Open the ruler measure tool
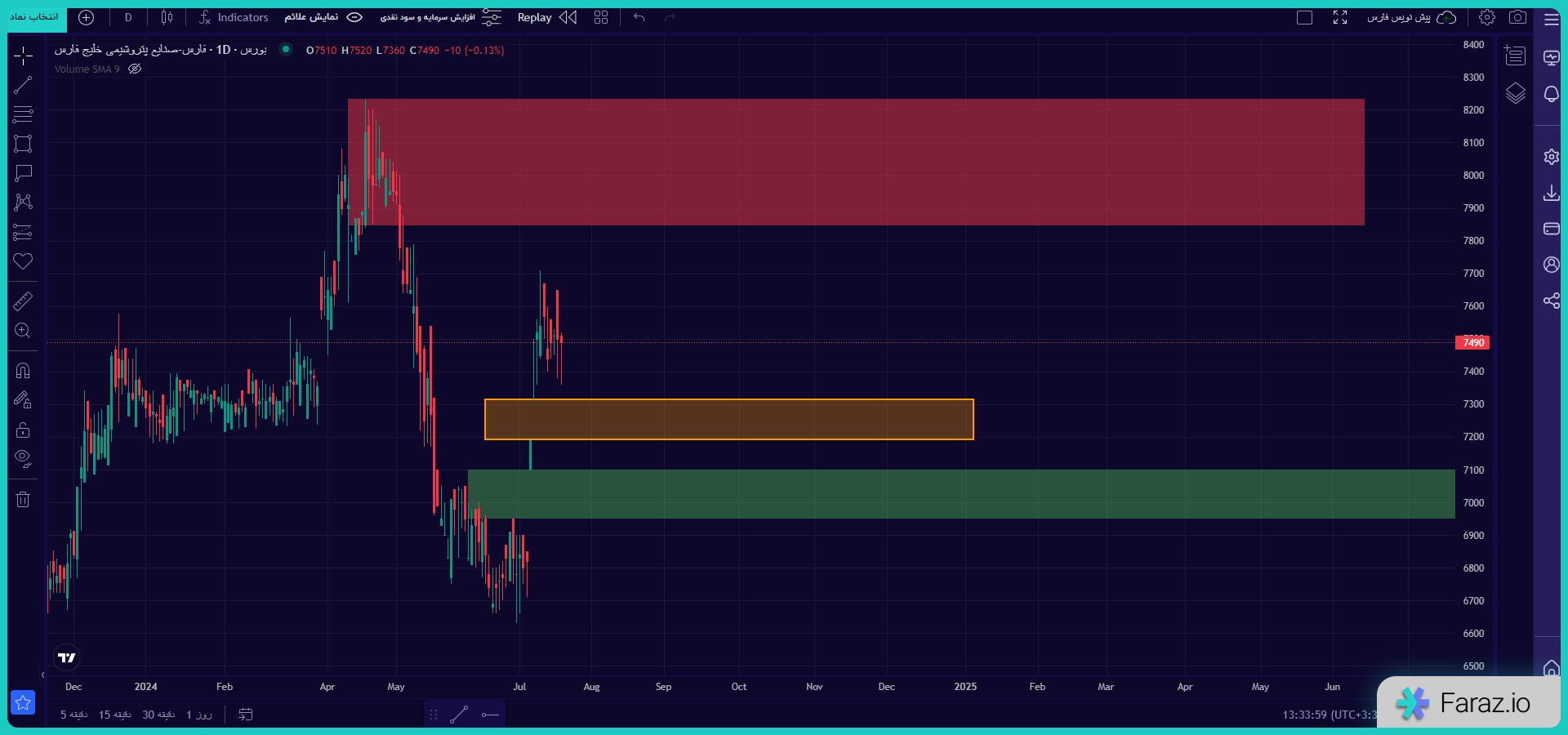This screenshot has width=1568, height=735. click(x=23, y=301)
